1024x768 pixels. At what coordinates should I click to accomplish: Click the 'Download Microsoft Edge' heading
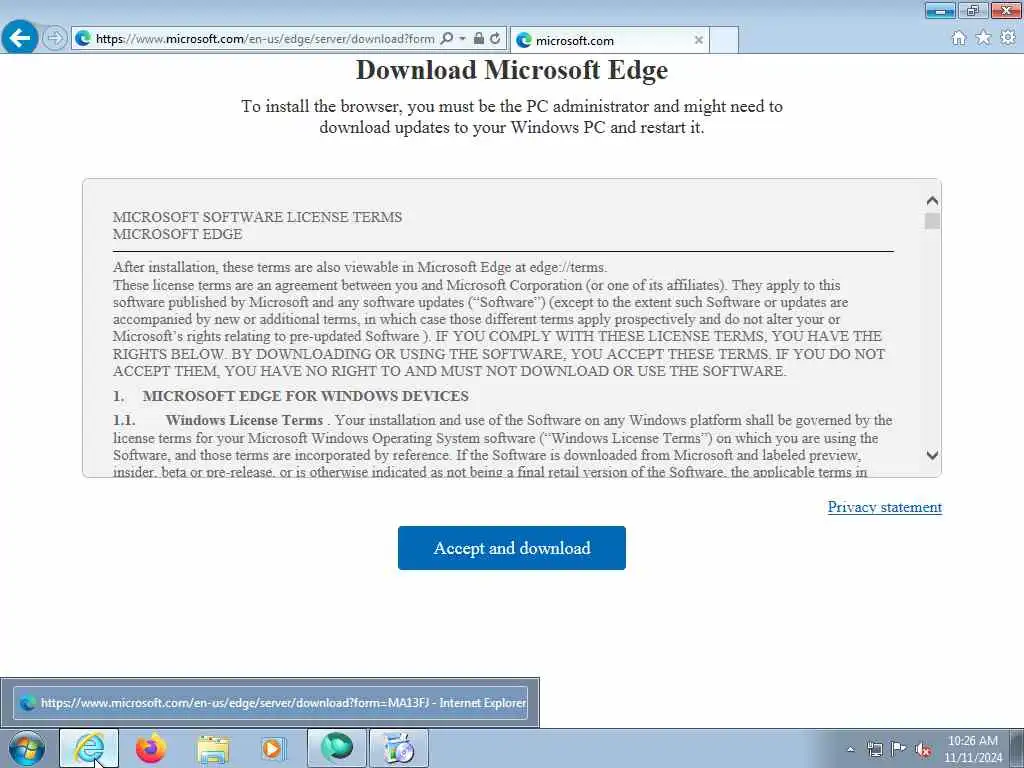coord(511,70)
